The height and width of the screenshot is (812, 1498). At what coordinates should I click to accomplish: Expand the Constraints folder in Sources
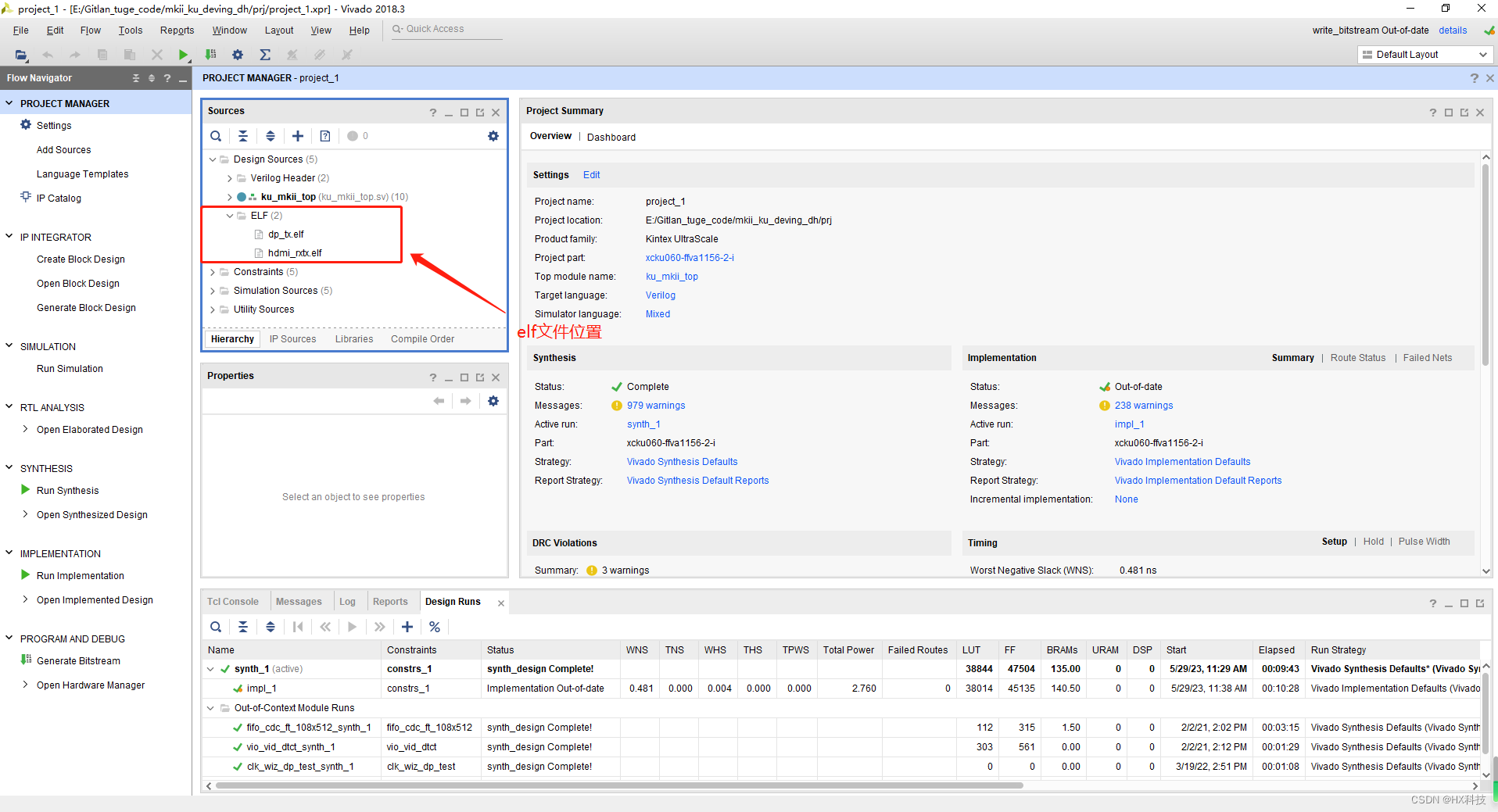coord(213,272)
